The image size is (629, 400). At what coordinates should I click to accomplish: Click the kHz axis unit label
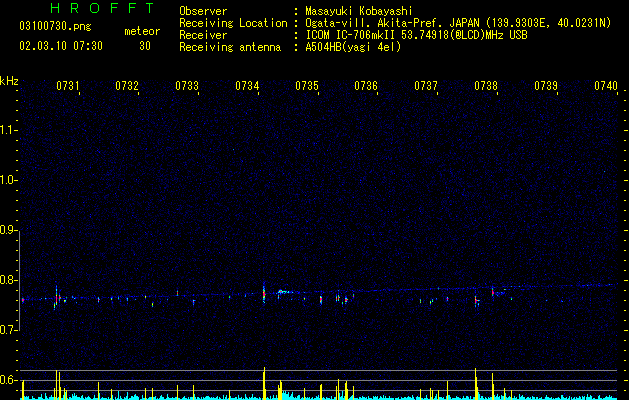coord(9,81)
